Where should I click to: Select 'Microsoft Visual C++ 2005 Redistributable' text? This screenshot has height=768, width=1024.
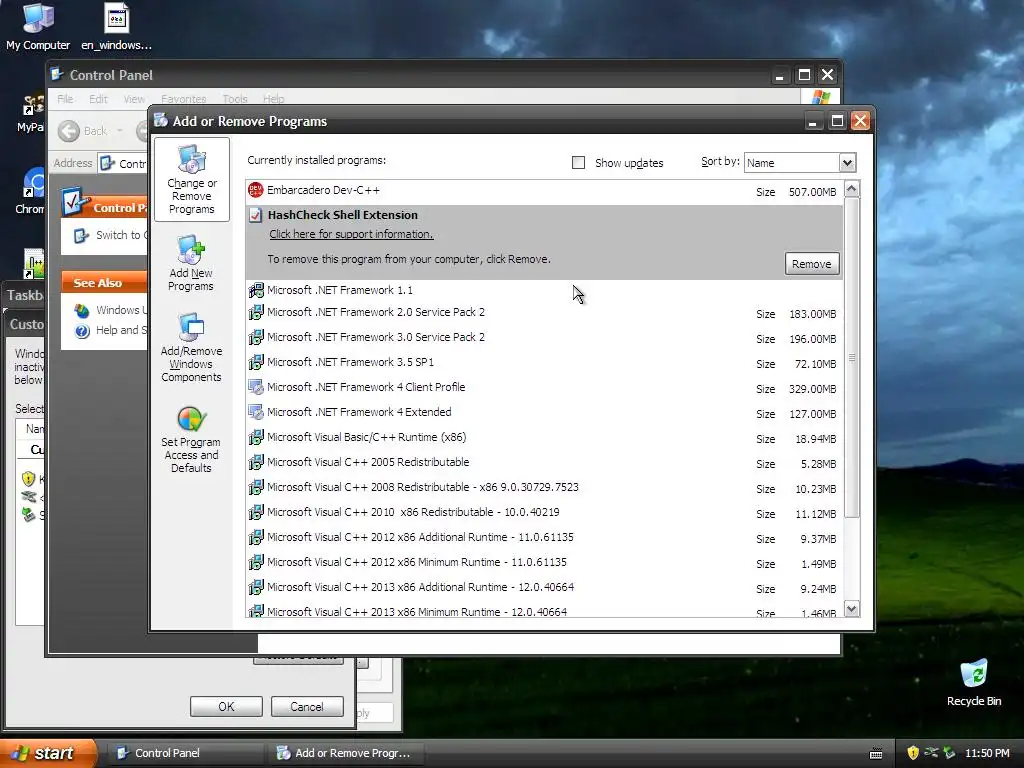(x=368, y=462)
